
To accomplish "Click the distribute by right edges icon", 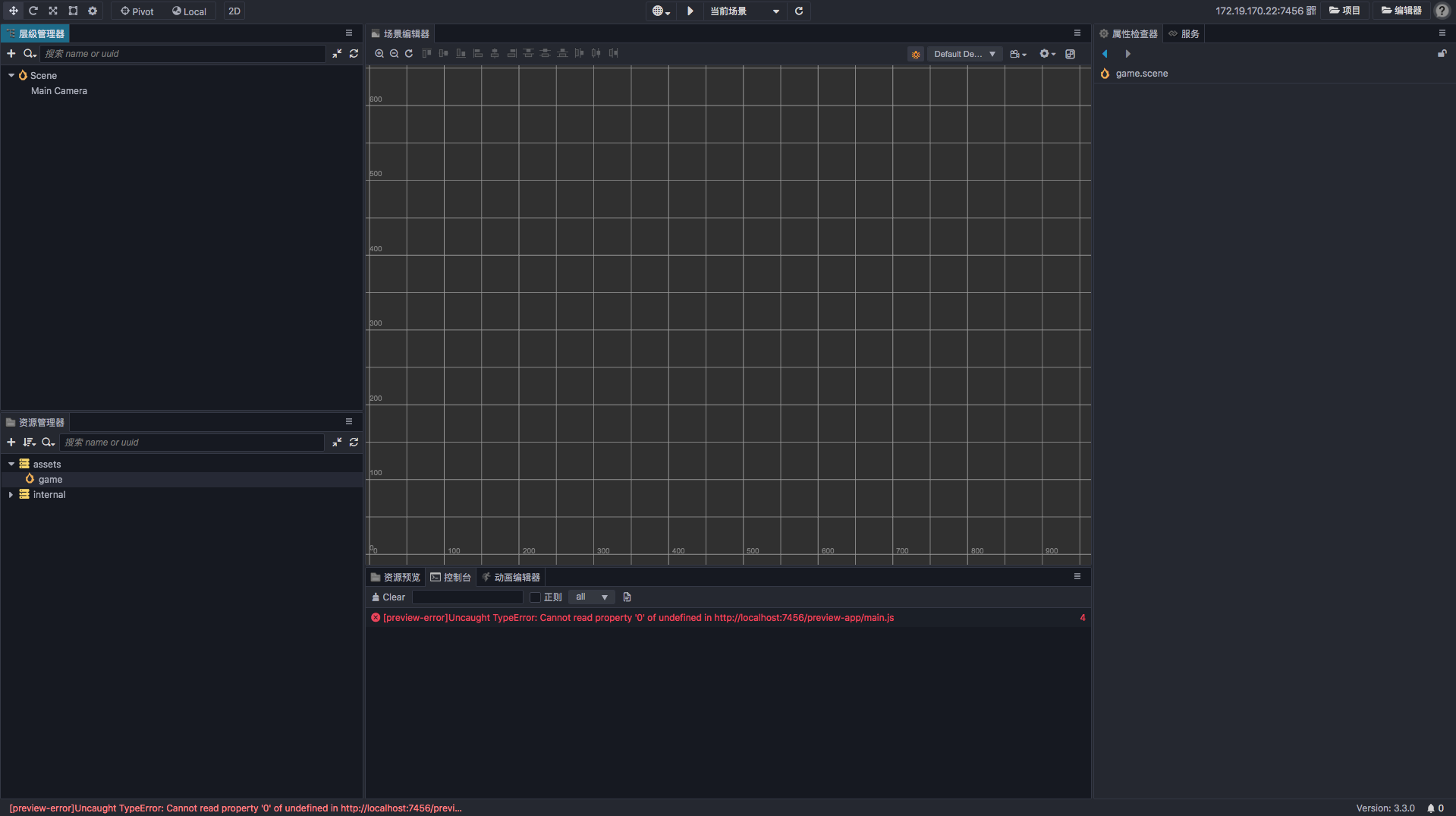I will (613, 53).
